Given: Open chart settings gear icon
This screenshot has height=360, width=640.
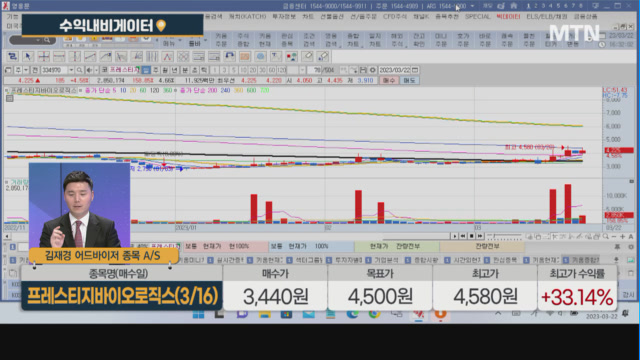Looking at the screenshot, I should pyautogui.click(x=372, y=70).
